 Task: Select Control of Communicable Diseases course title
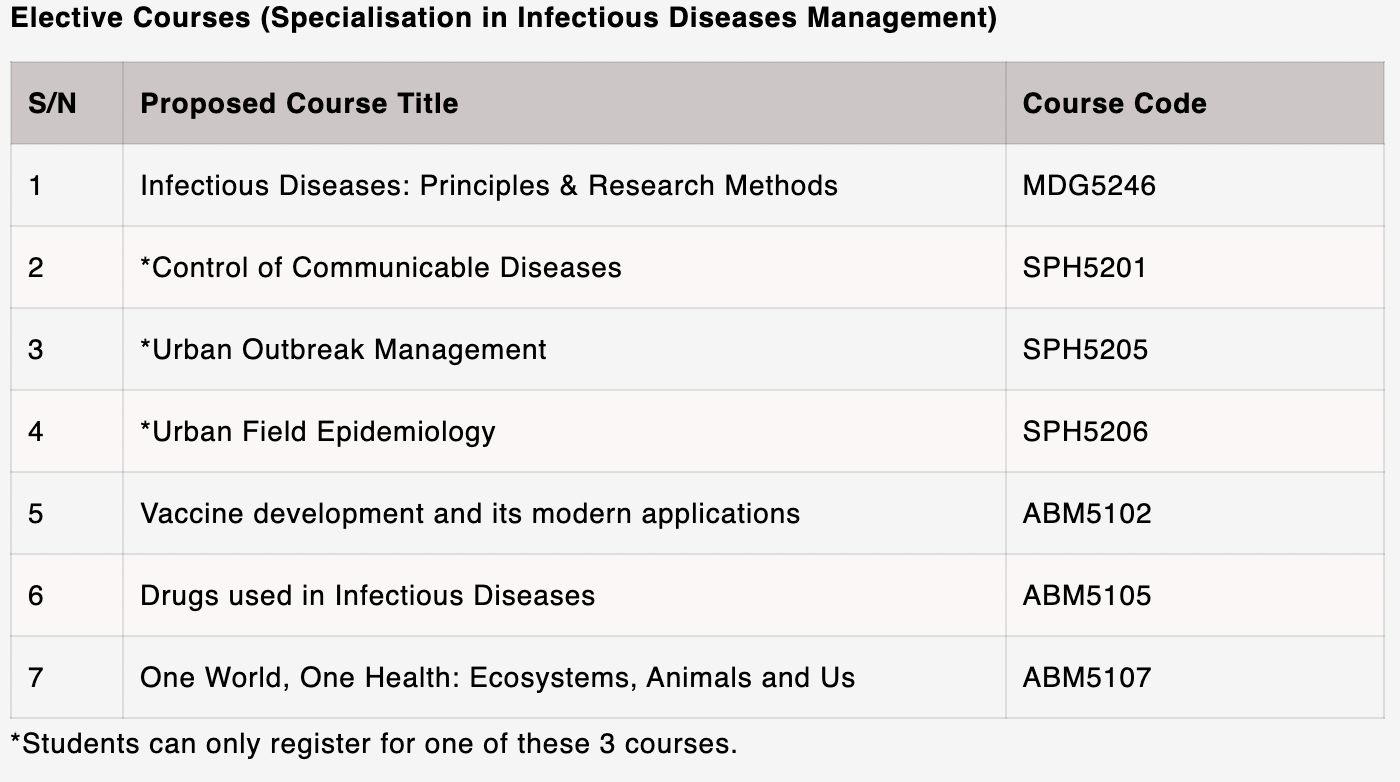pos(380,267)
